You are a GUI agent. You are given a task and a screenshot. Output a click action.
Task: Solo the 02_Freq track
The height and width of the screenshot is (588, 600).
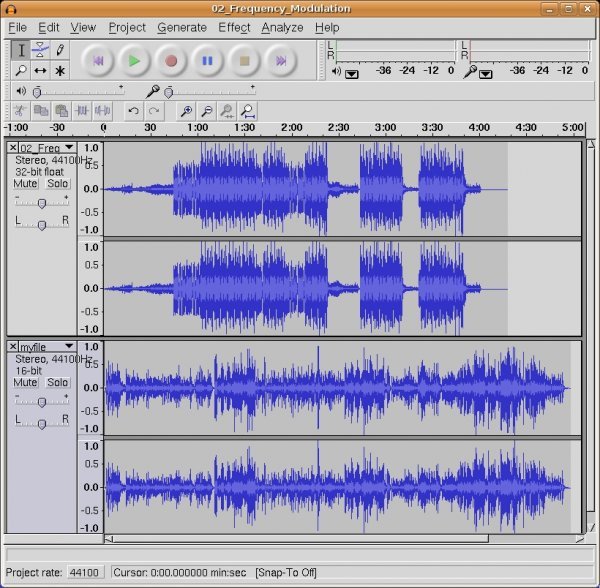58,183
